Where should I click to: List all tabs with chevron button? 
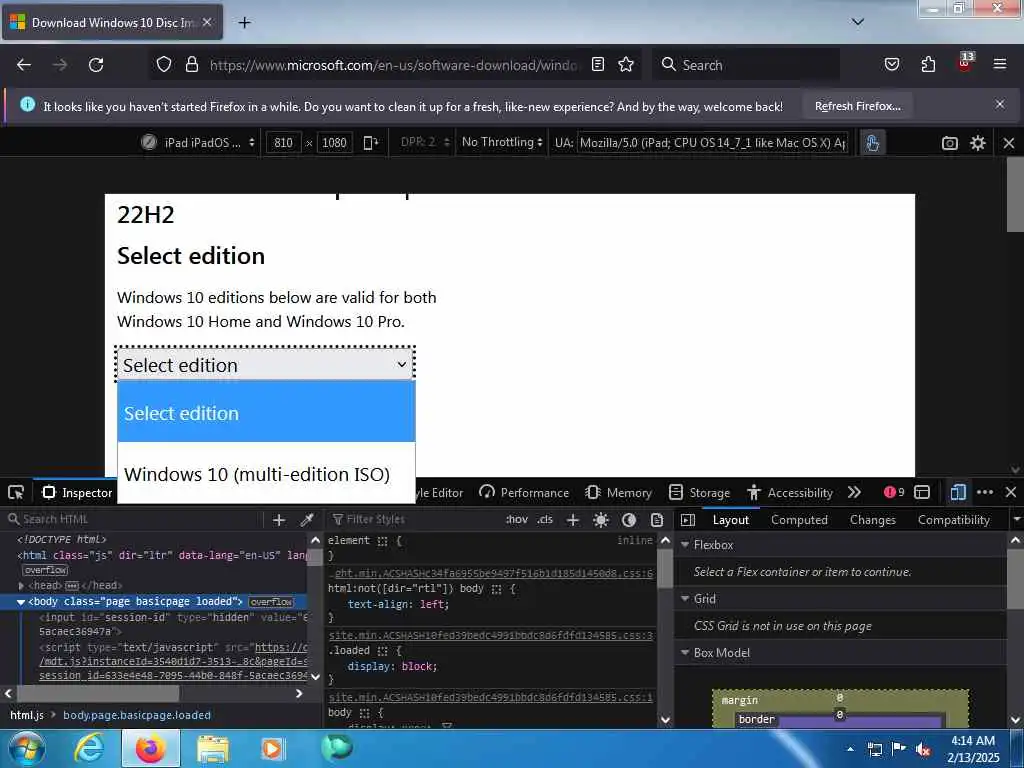point(857,22)
